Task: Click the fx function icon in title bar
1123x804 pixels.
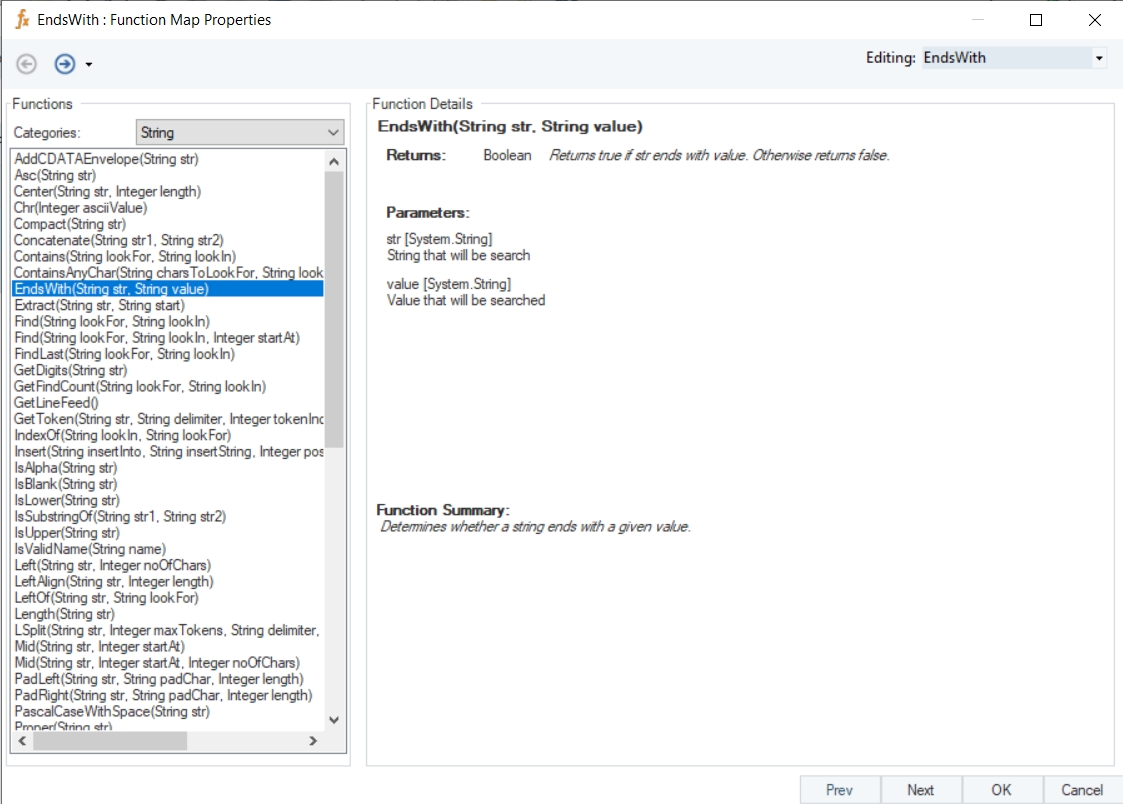Action: [22, 20]
